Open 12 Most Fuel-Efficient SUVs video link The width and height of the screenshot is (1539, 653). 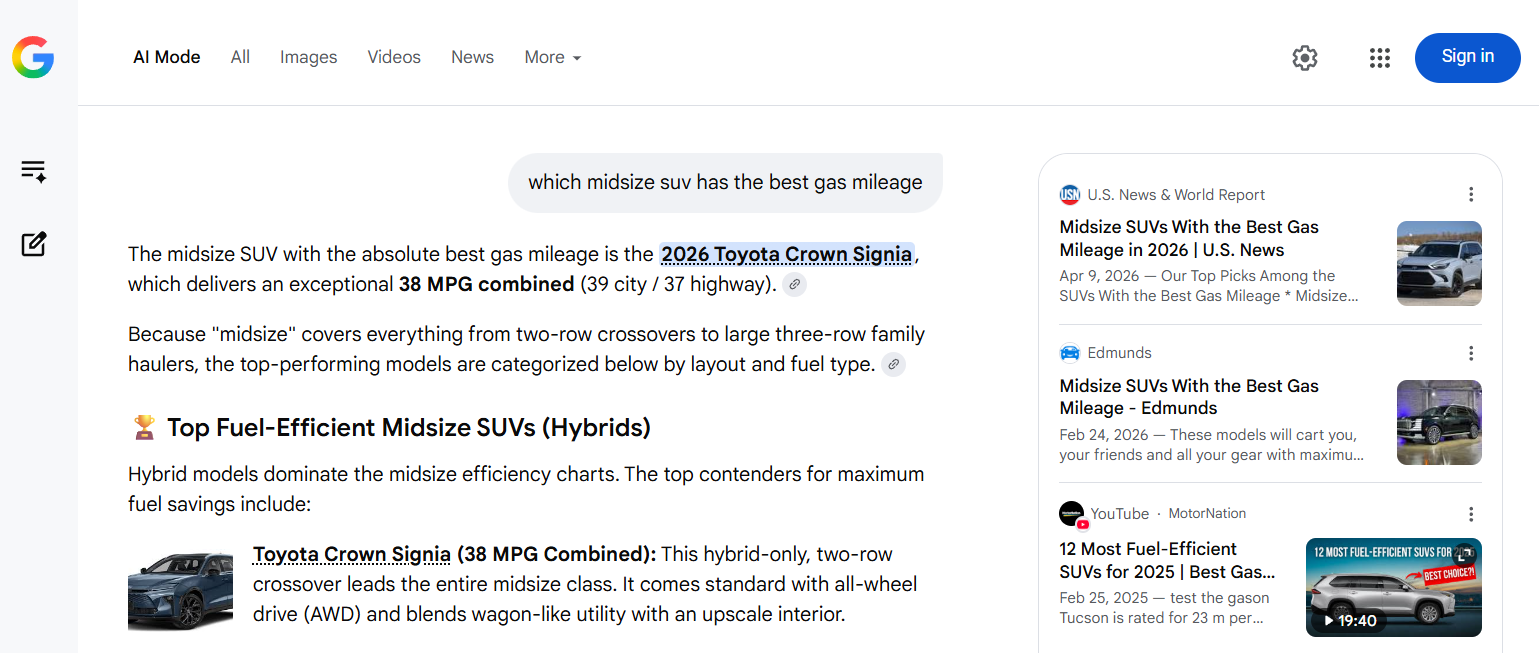point(1168,560)
